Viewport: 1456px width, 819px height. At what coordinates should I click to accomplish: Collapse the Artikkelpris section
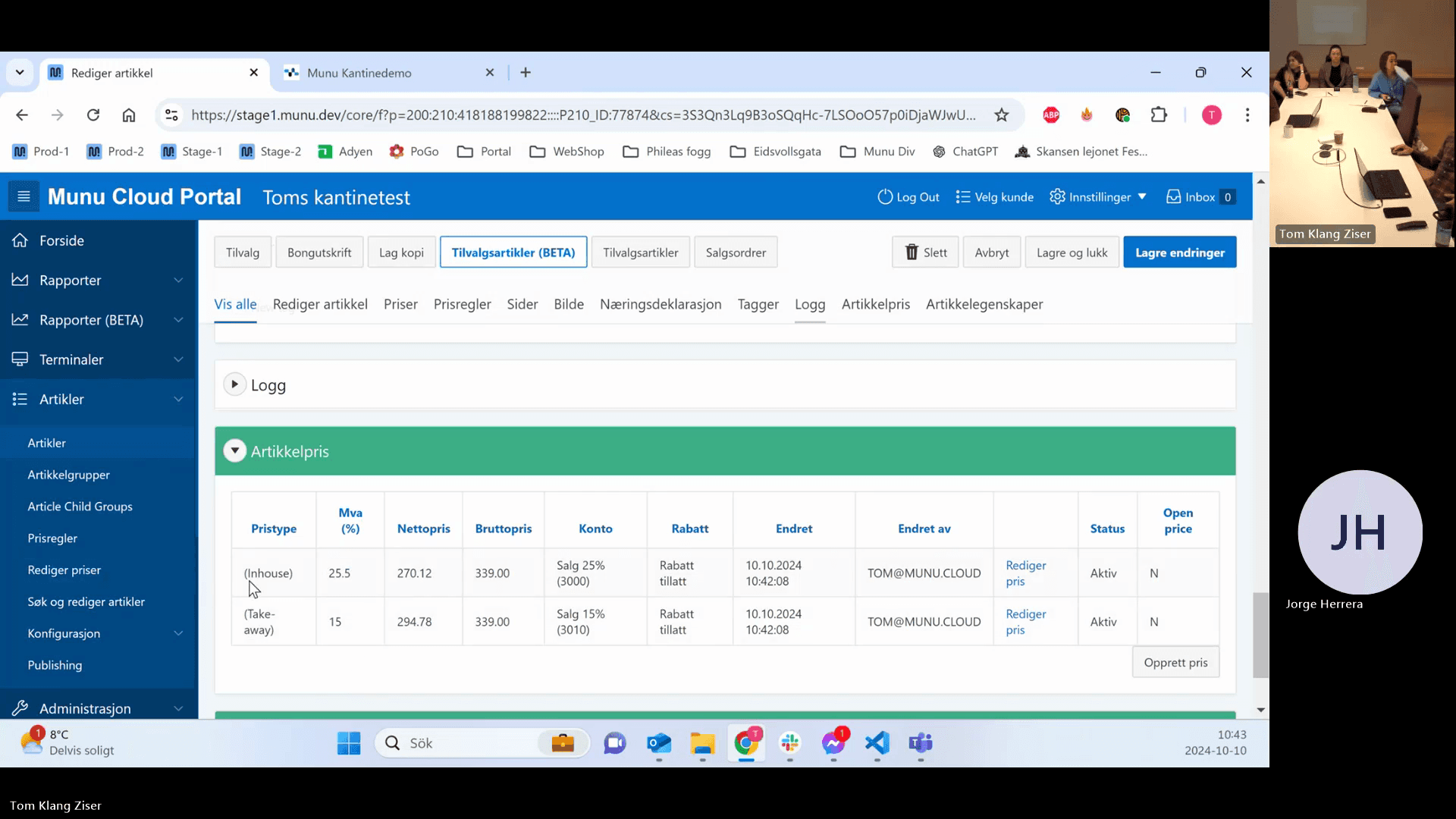click(234, 451)
